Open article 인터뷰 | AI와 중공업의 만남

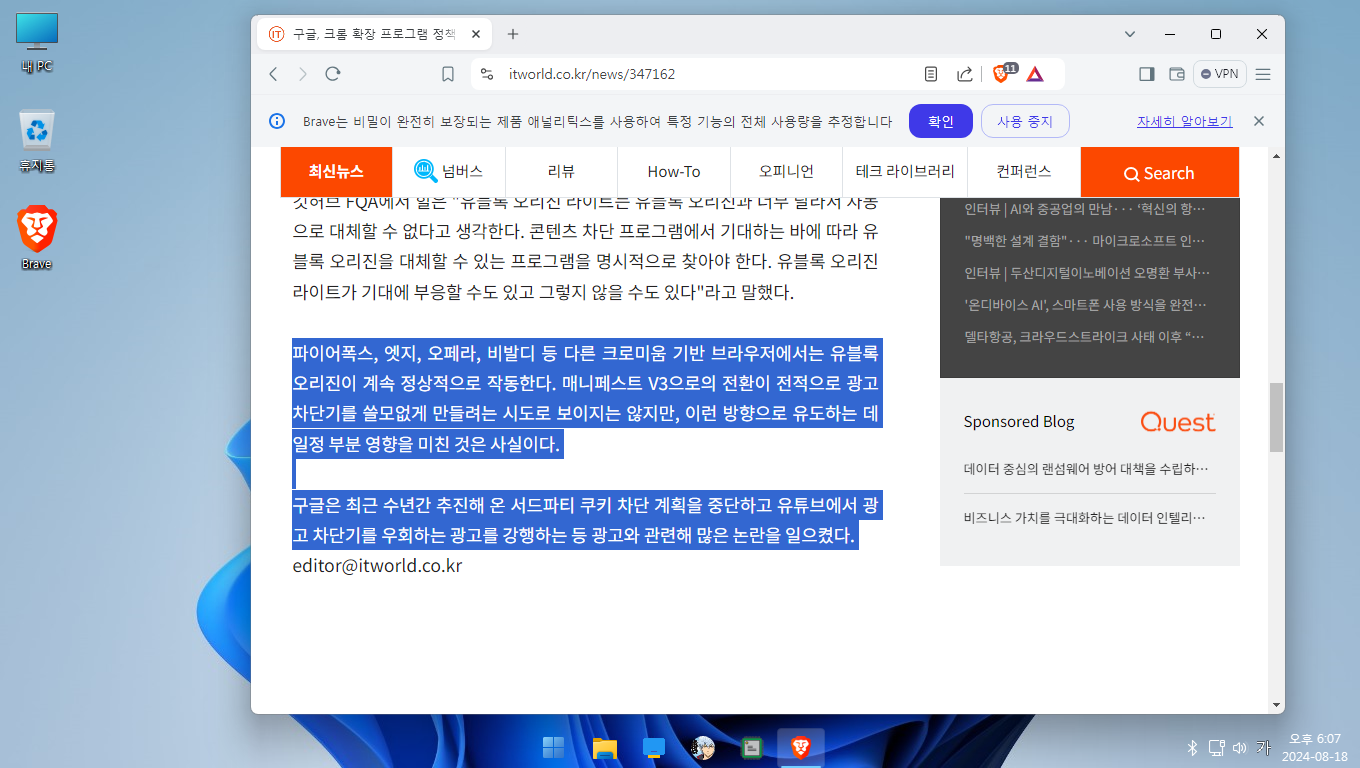[x=1086, y=209]
